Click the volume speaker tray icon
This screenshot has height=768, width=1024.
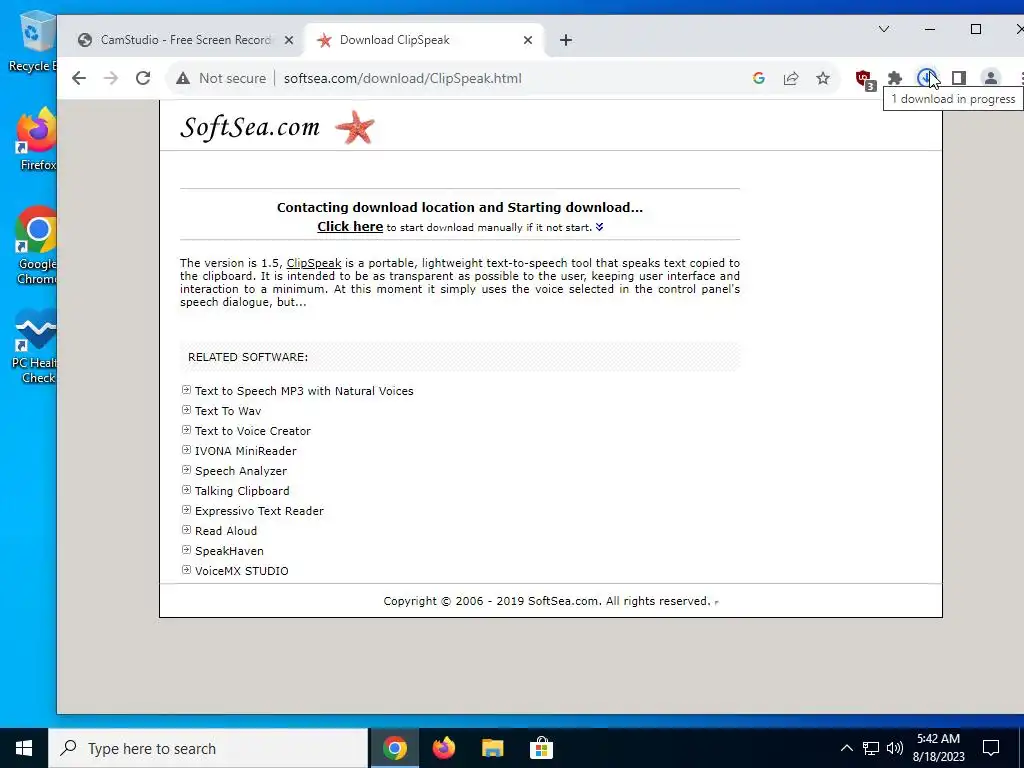pyautogui.click(x=895, y=748)
